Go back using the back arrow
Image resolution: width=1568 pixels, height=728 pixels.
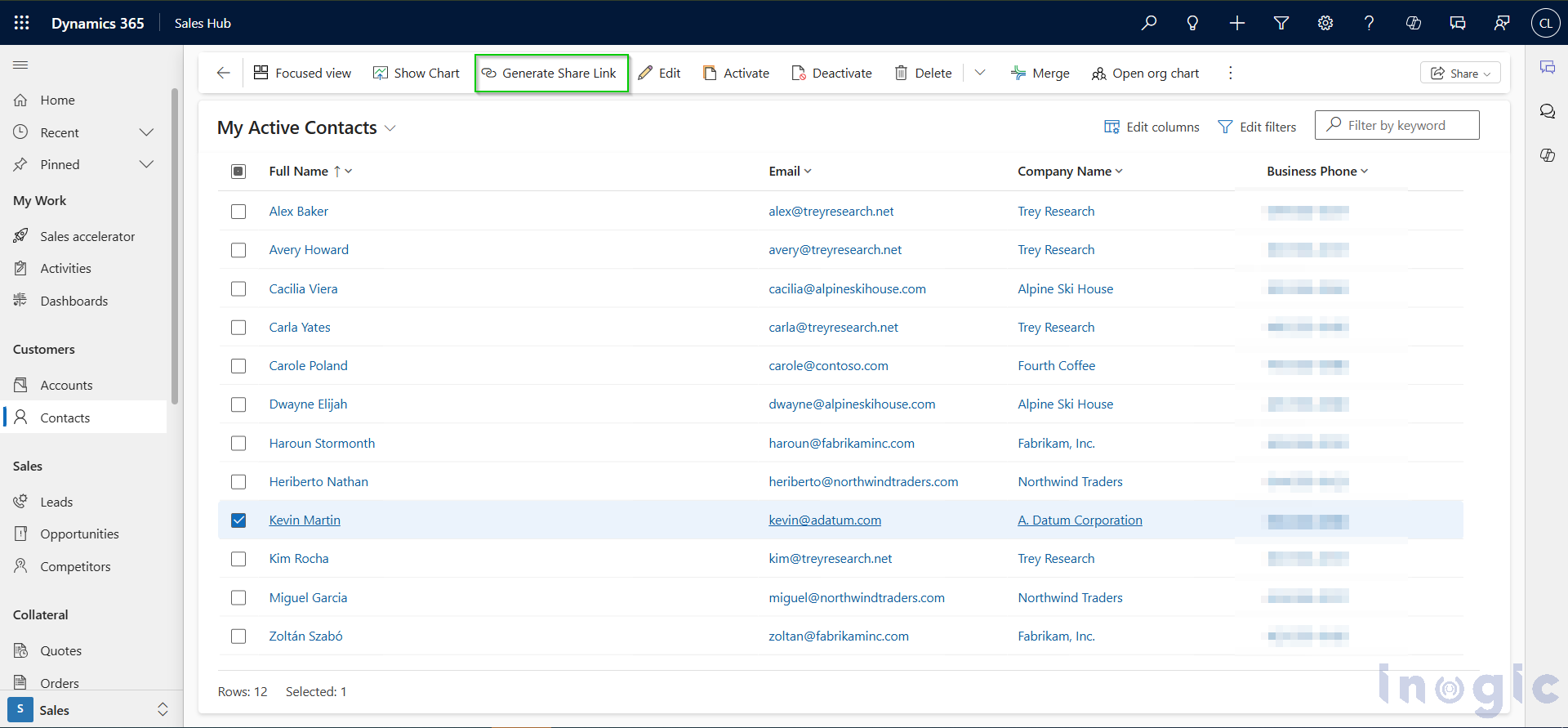[223, 73]
